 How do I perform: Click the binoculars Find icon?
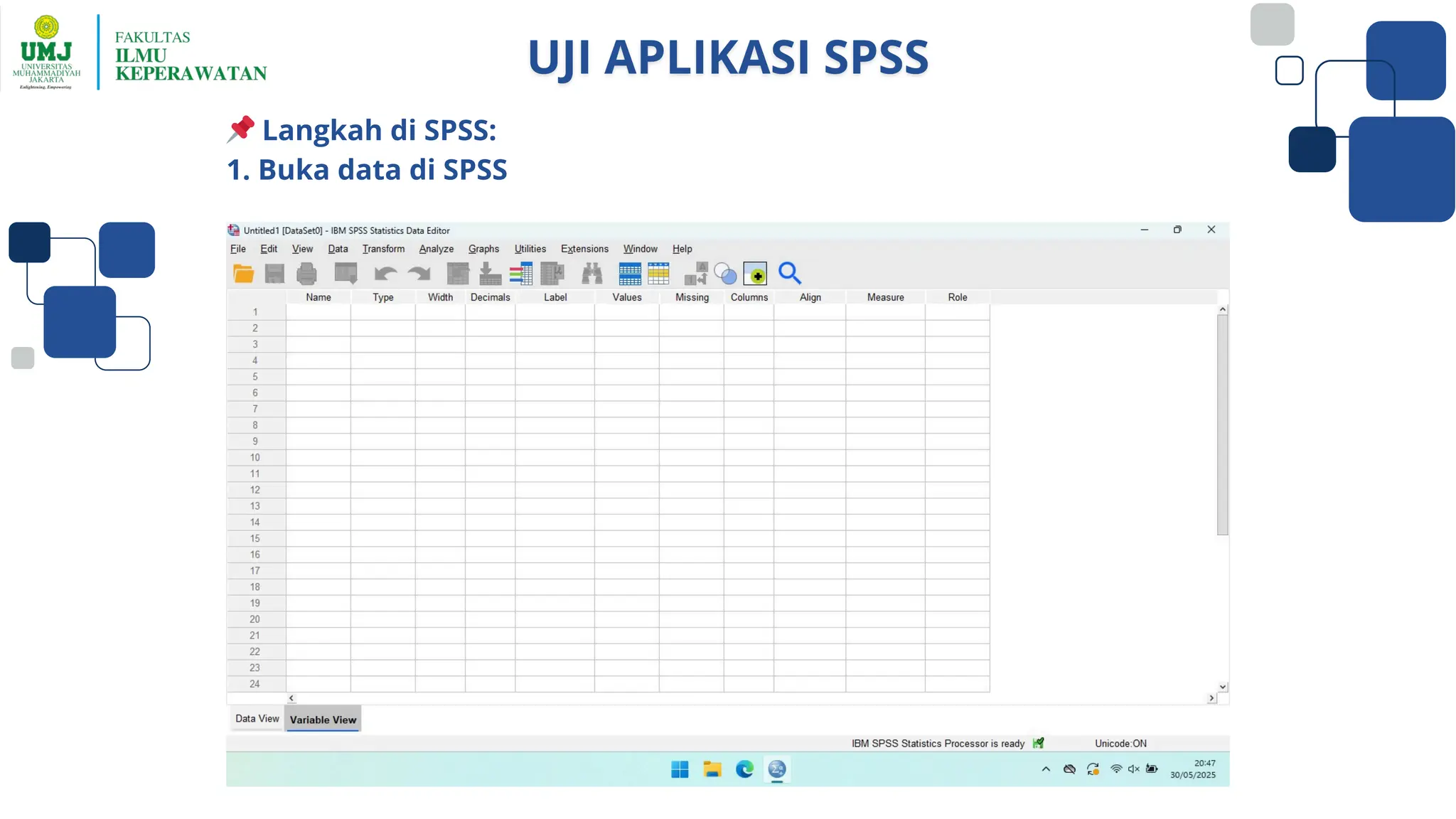(591, 274)
